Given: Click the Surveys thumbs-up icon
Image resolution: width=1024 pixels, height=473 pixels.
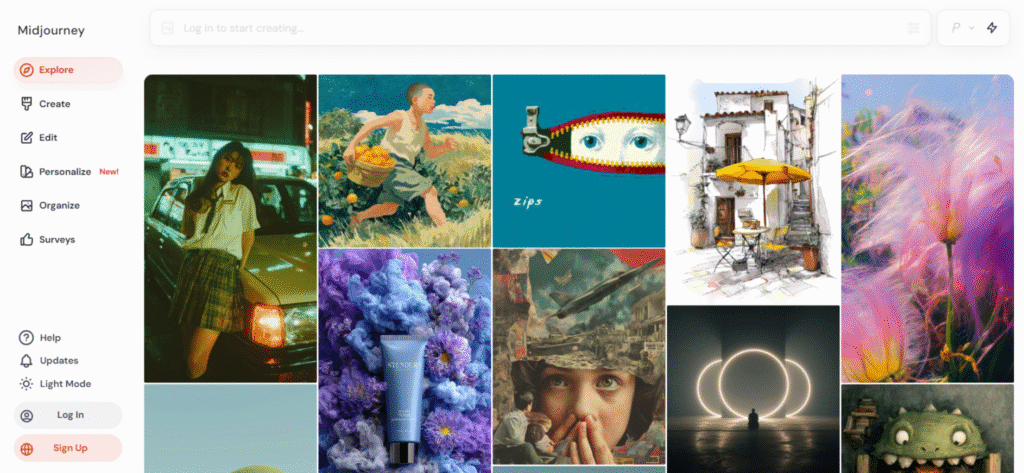Looking at the screenshot, I should (x=26, y=240).
